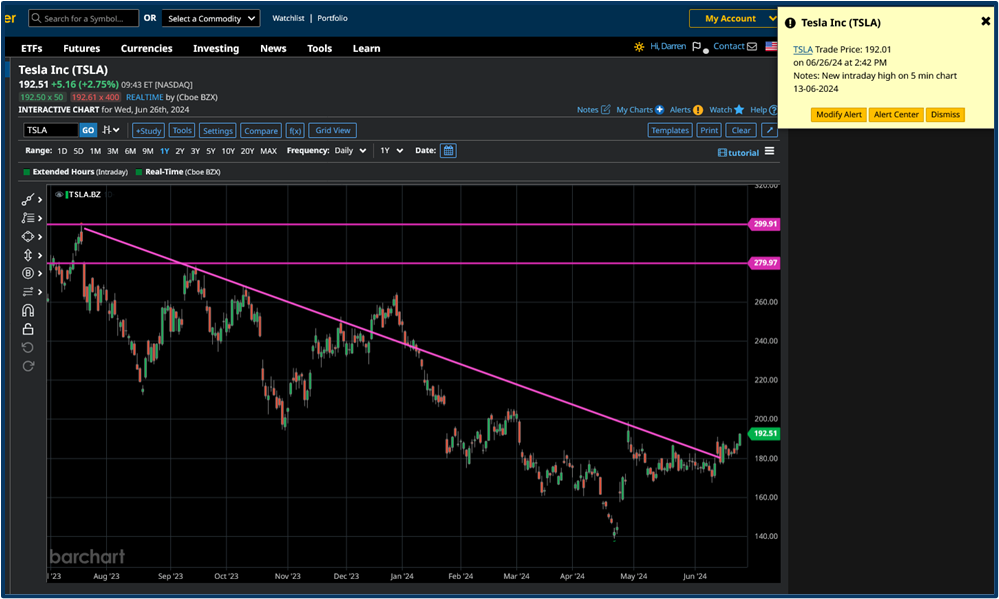Click the TSLA symbol input field

coord(50,130)
